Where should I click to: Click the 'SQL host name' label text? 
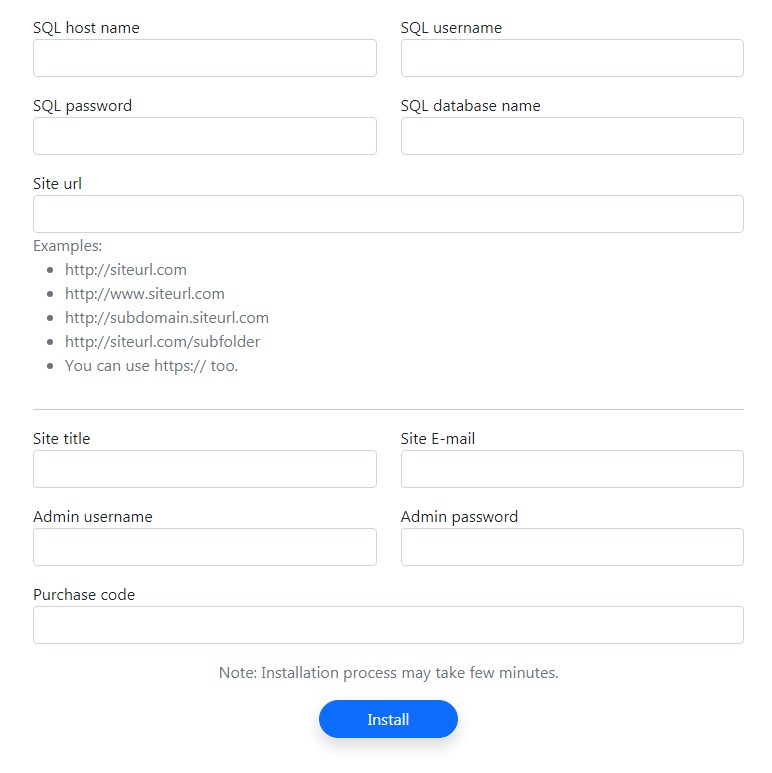(86, 28)
